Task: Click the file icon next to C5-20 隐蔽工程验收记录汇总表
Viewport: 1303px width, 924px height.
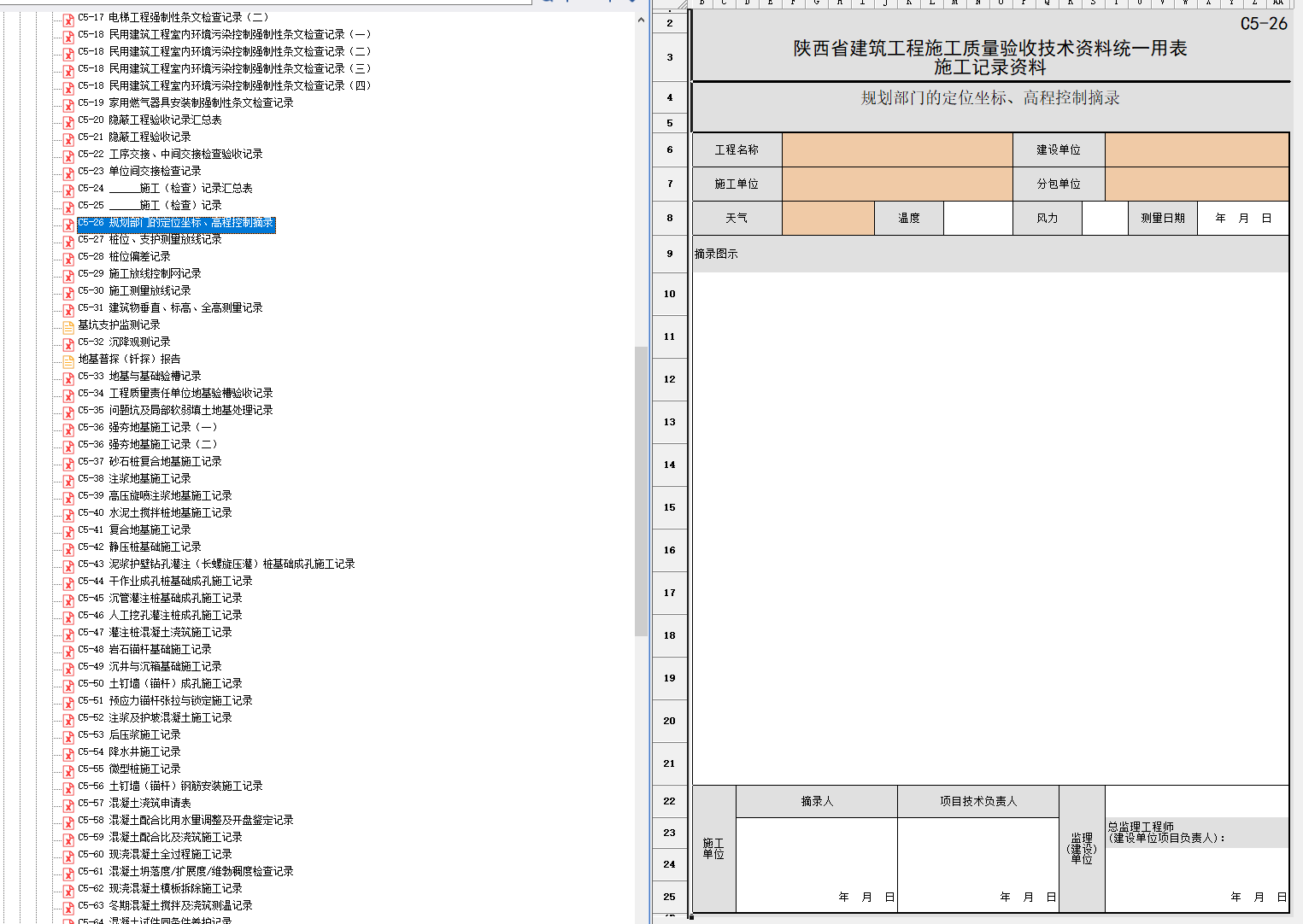Action: pyautogui.click(x=68, y=121)
